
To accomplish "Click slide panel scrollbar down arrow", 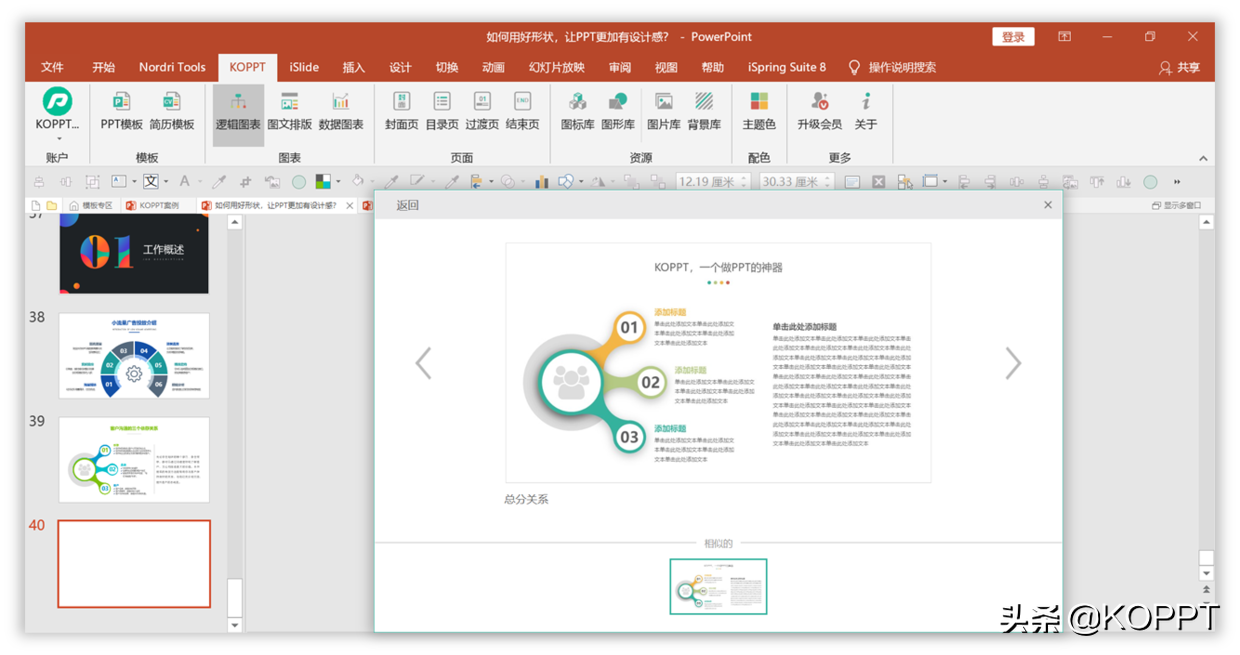I will 235,625.
